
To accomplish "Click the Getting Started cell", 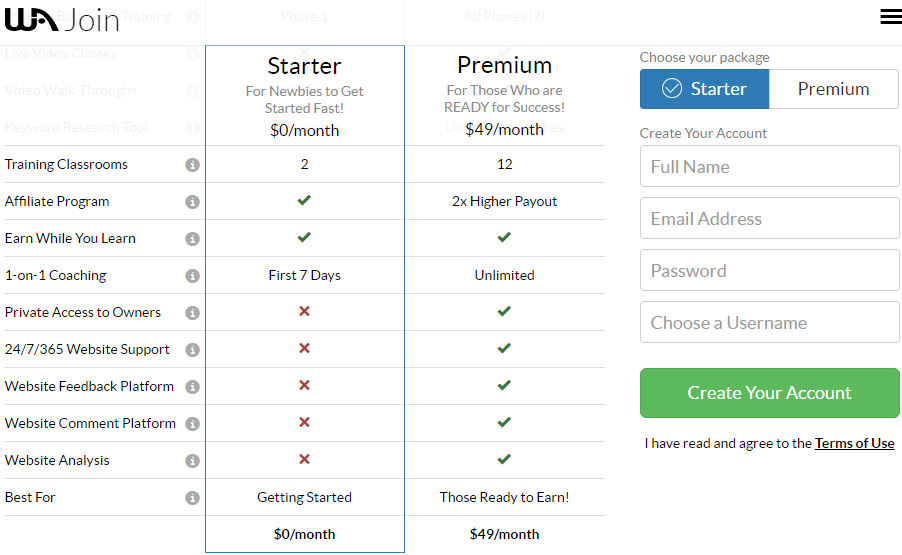I will [x=304, y=497].
